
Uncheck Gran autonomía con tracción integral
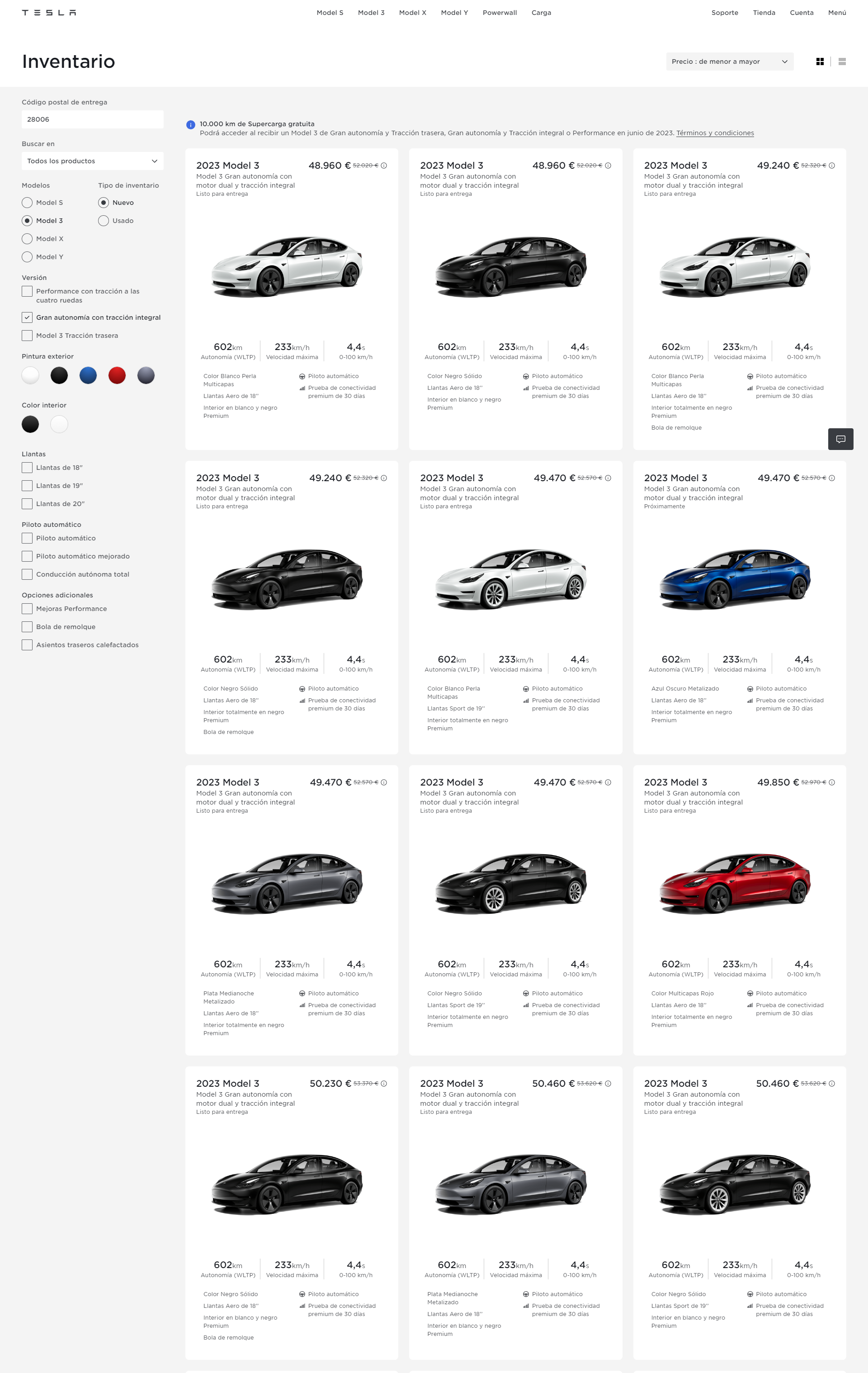[x=27, y=317]
